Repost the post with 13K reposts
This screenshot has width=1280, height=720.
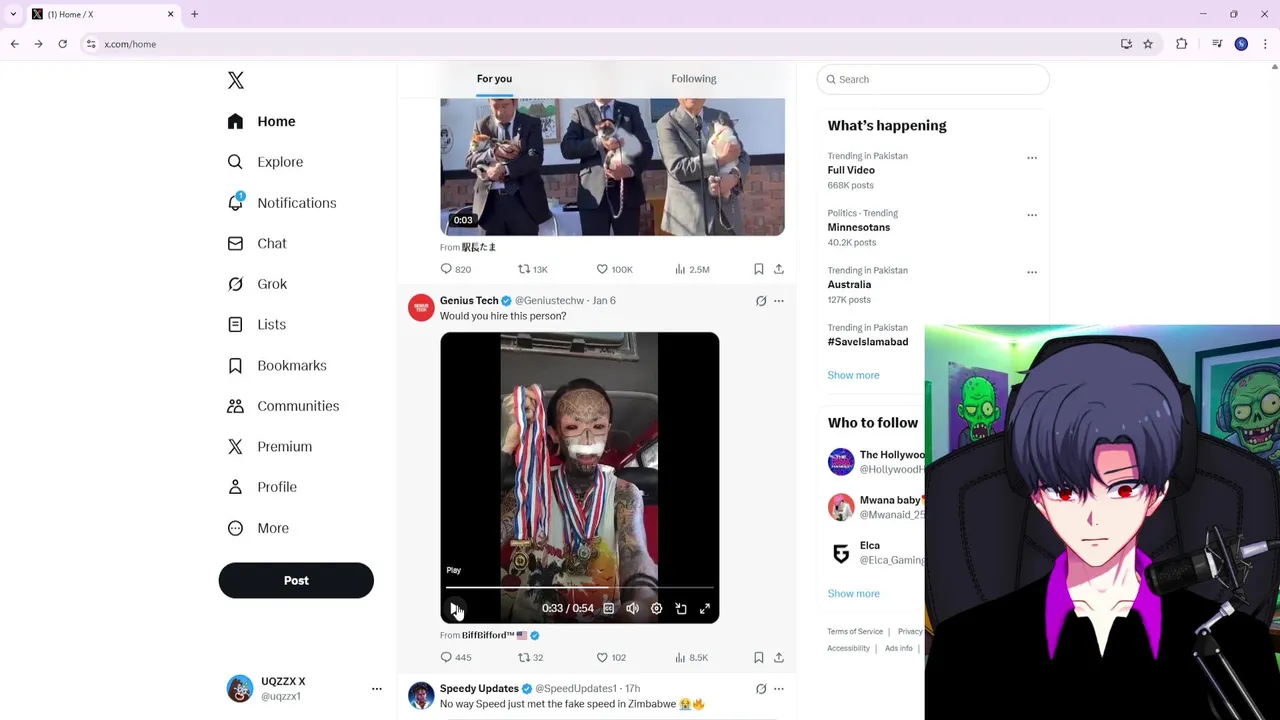click(x=532, y=269)
